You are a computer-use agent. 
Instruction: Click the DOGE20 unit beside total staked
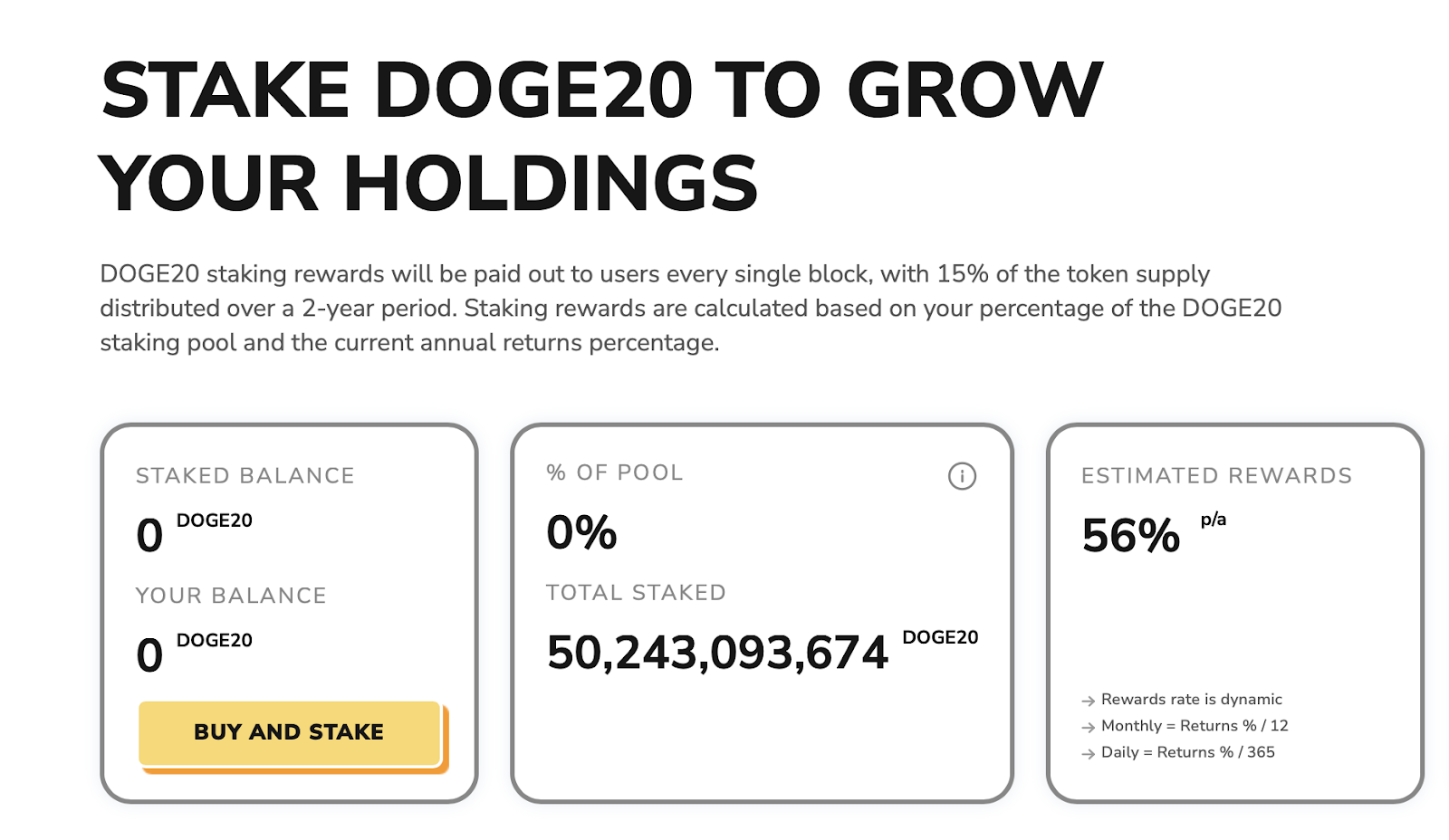[x=940, y=637]
